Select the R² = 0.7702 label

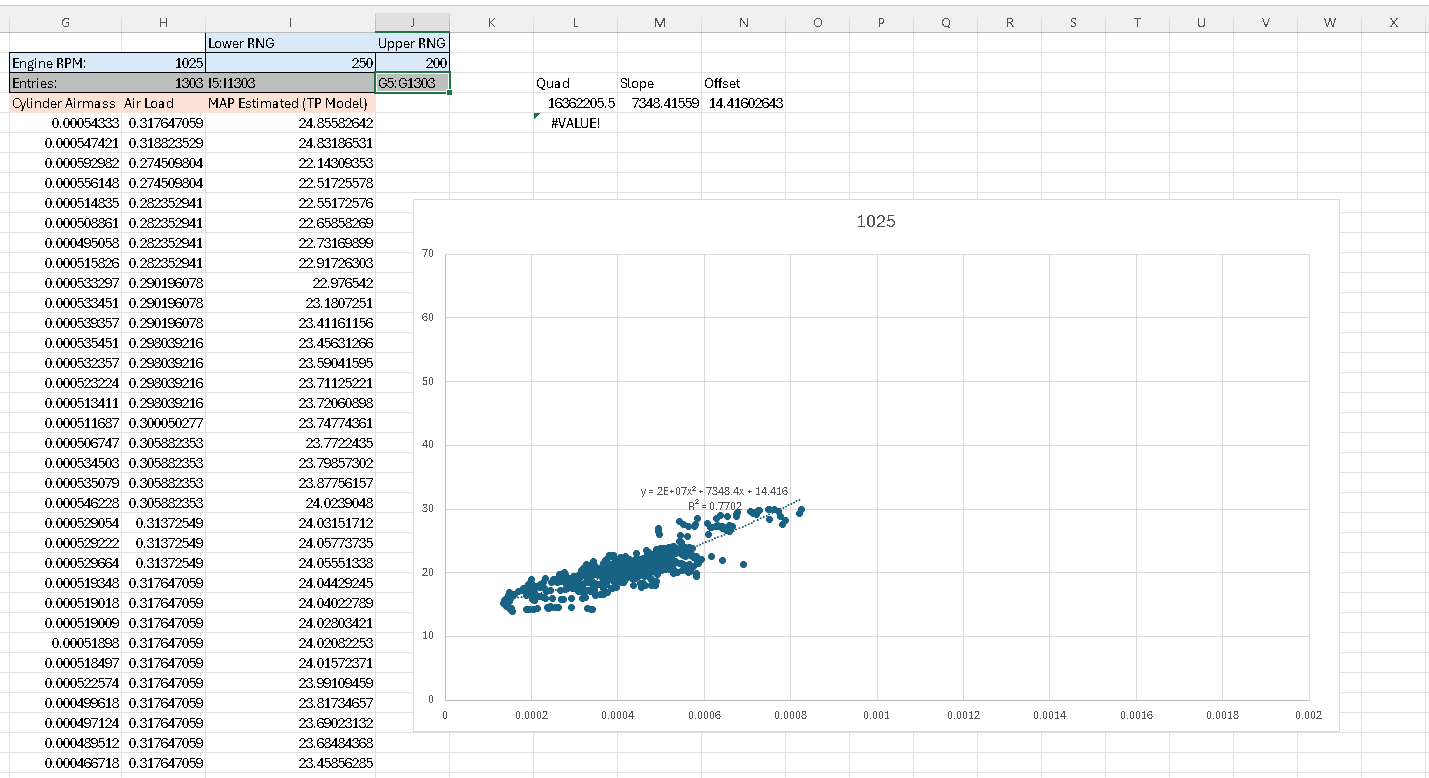[715, 506]
